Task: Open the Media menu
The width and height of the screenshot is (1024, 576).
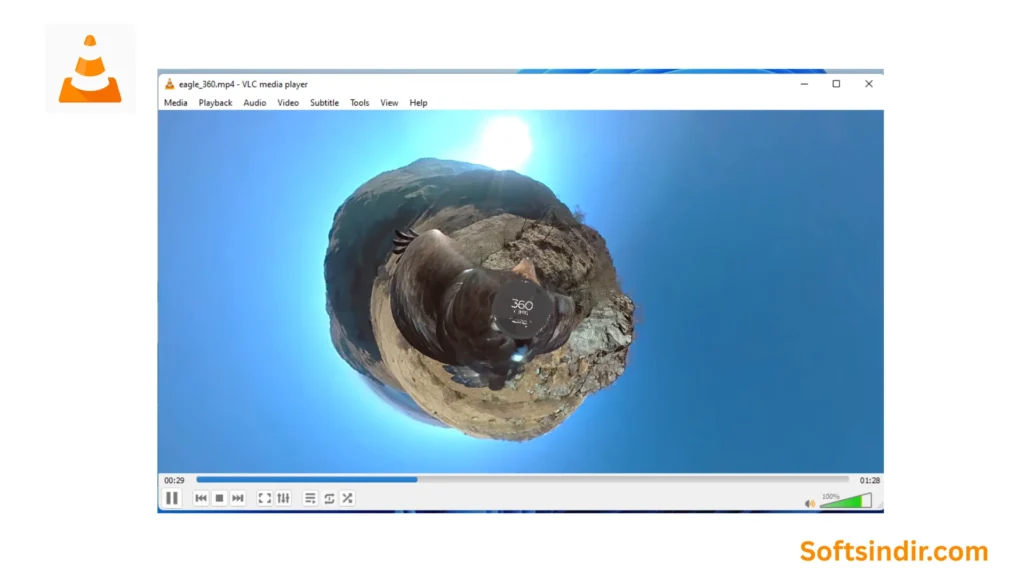Action: pyautogui.click(x=175, y=102)
